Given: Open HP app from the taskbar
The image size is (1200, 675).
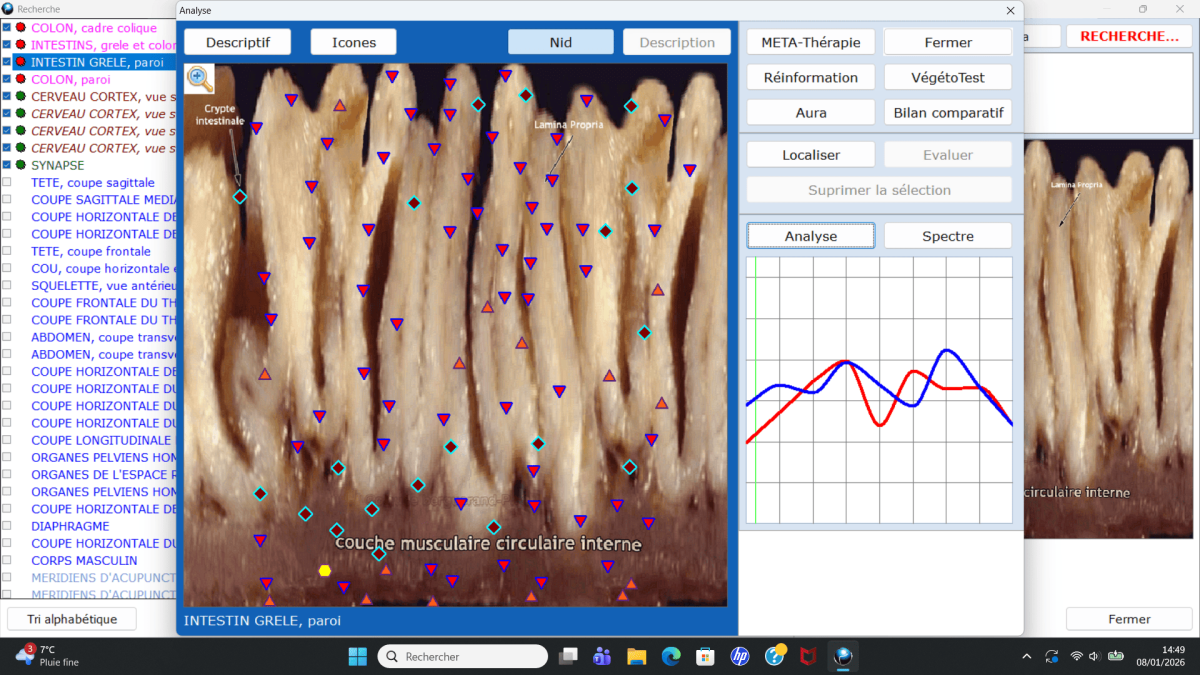Looking at the screenshot, I should [x=740, y=656].
